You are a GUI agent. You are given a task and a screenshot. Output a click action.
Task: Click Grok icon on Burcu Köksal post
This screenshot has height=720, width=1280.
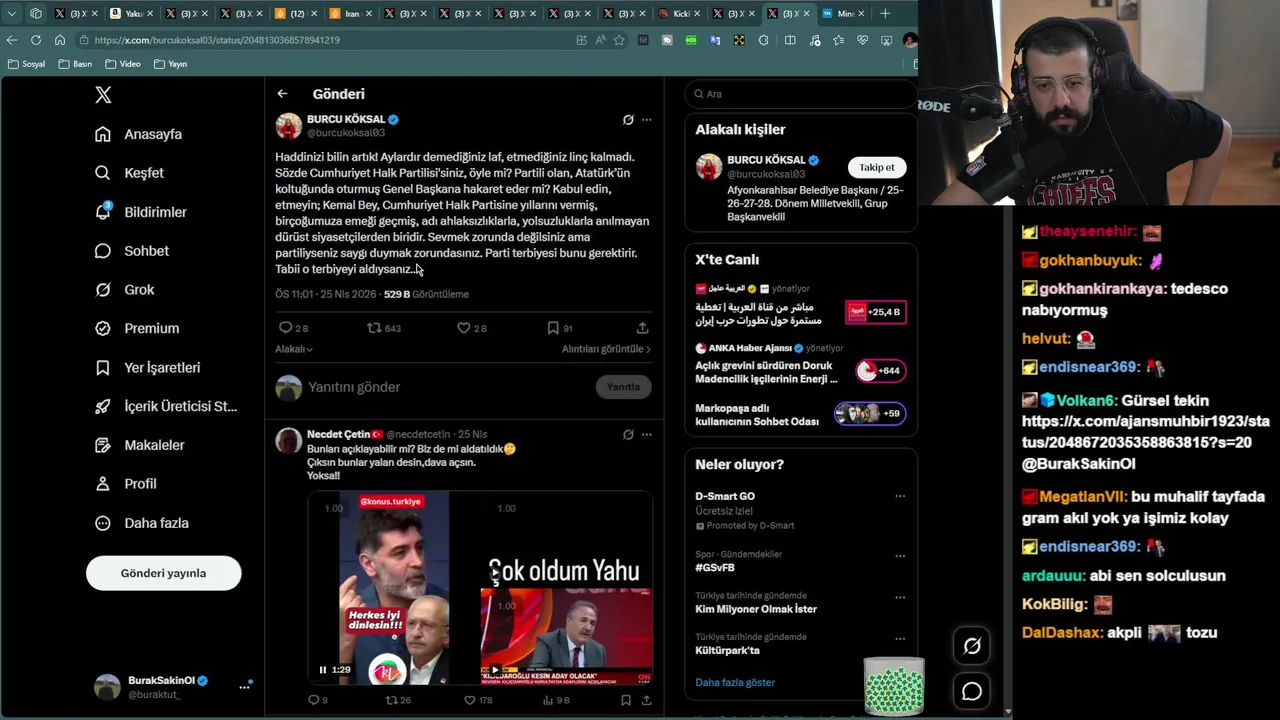628,120
